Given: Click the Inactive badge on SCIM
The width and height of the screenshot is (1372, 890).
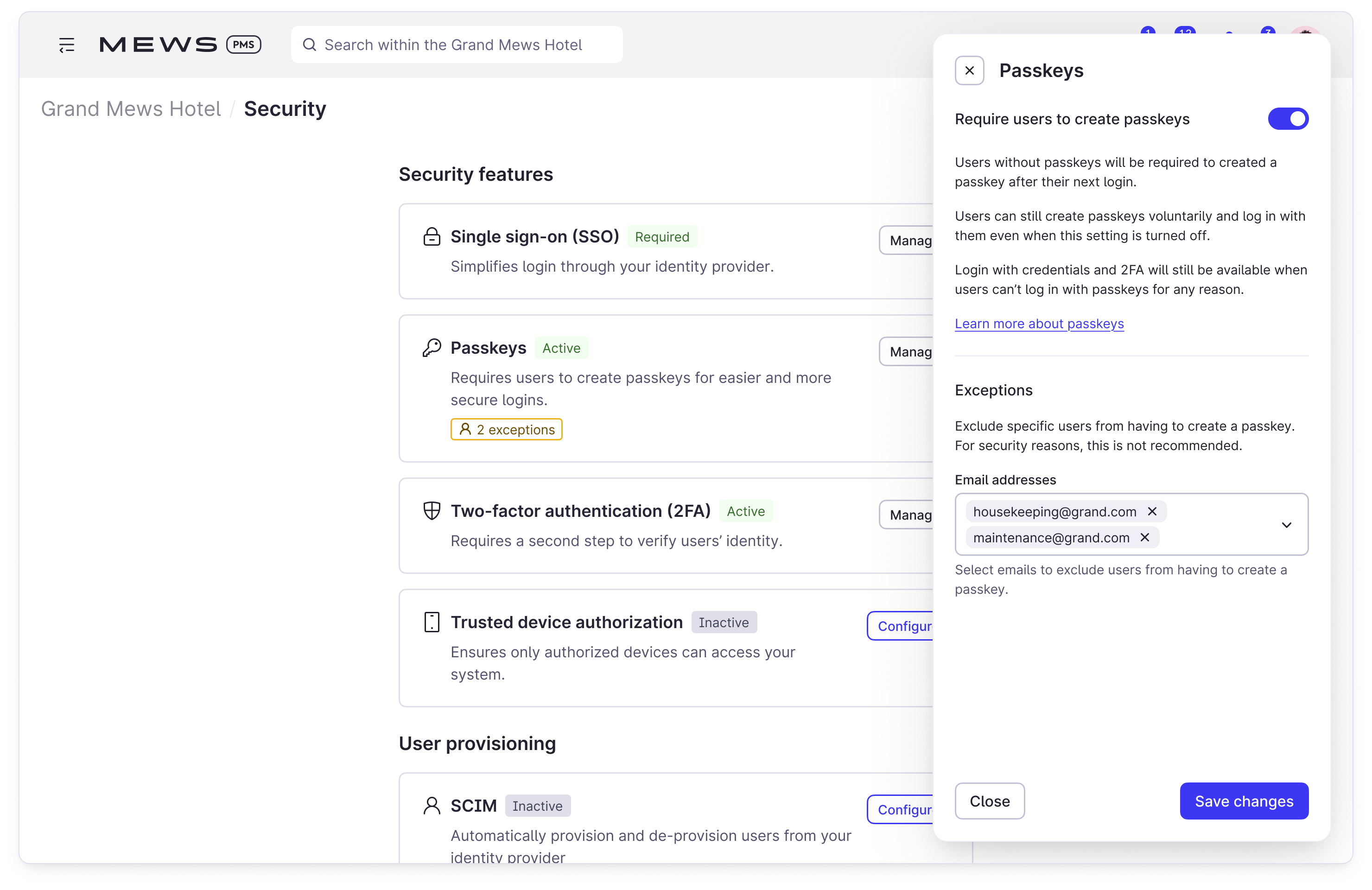Looking at the screenshot, I should pyautogui.click(x=538, y=806).
